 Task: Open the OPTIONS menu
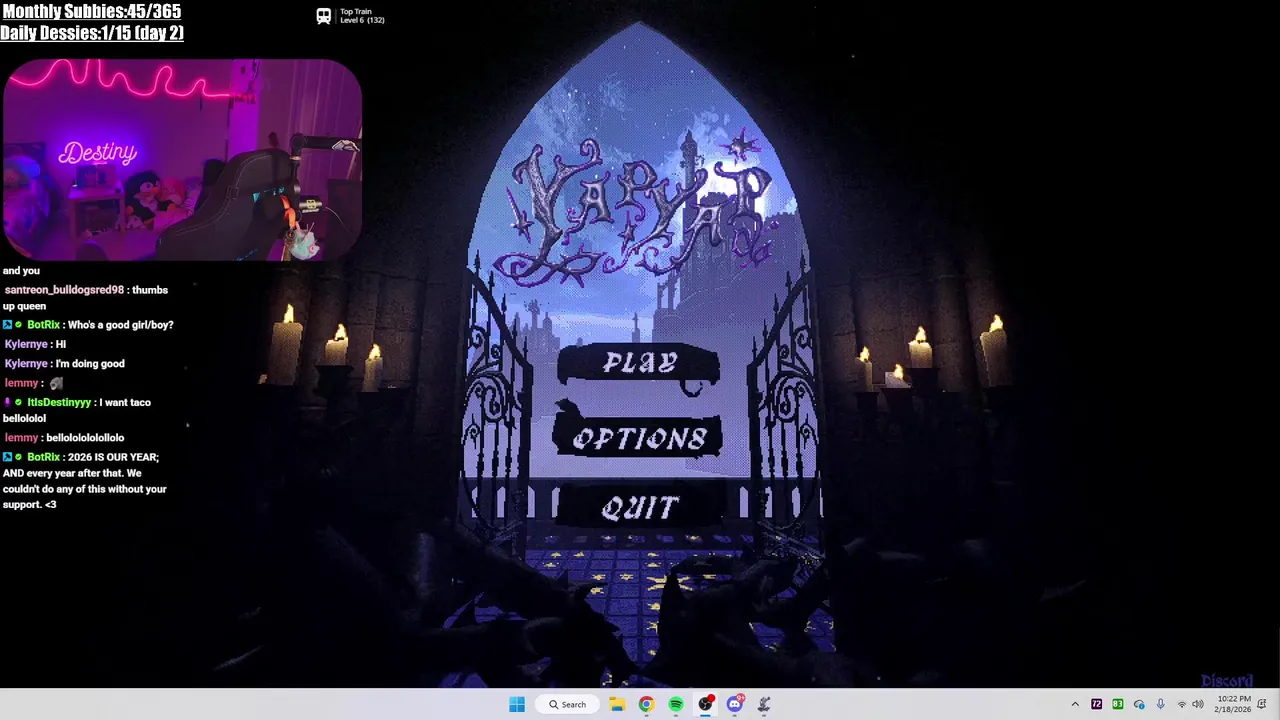(x=639, y=439)
